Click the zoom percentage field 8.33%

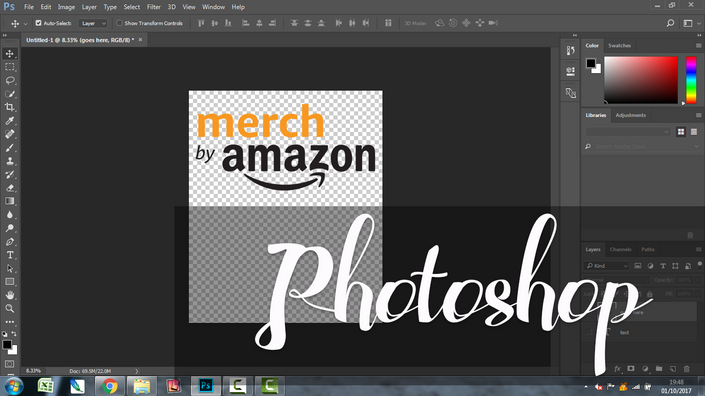pyautogui.click(x=33, y=371)
